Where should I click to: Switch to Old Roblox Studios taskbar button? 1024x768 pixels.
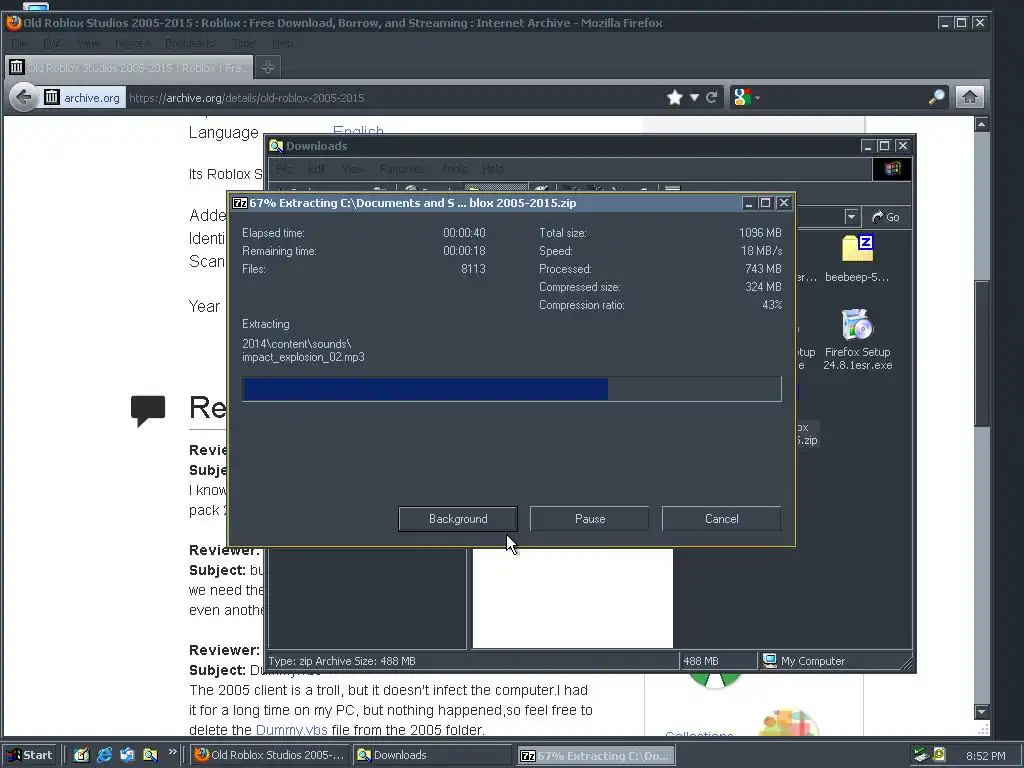pos(270,755)
